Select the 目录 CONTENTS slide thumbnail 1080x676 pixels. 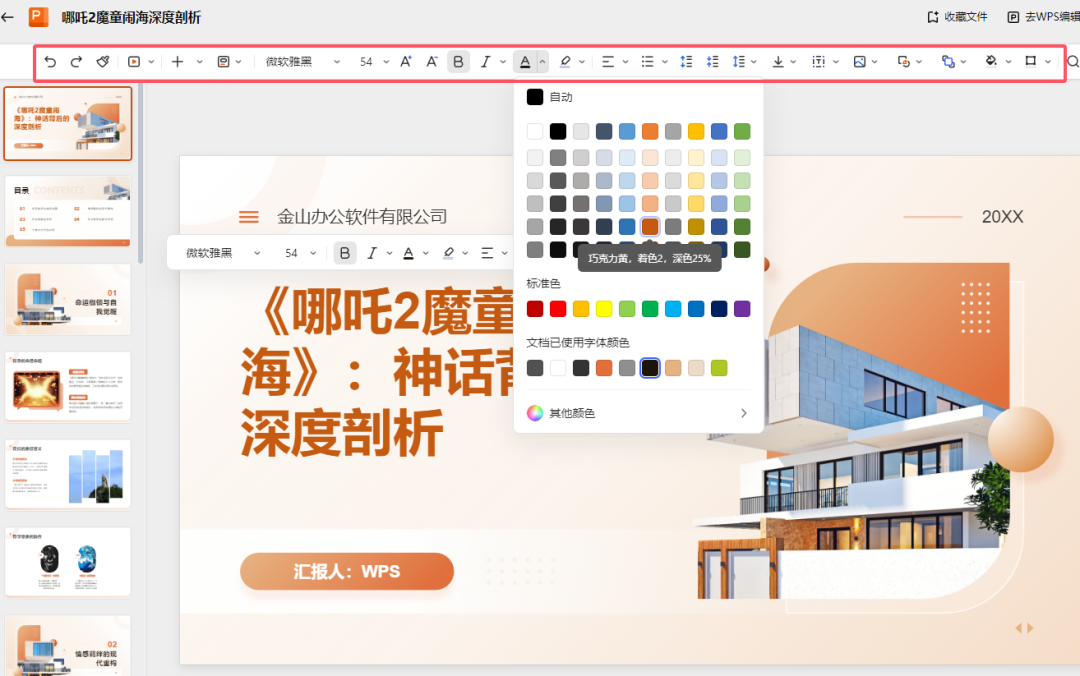68,212
